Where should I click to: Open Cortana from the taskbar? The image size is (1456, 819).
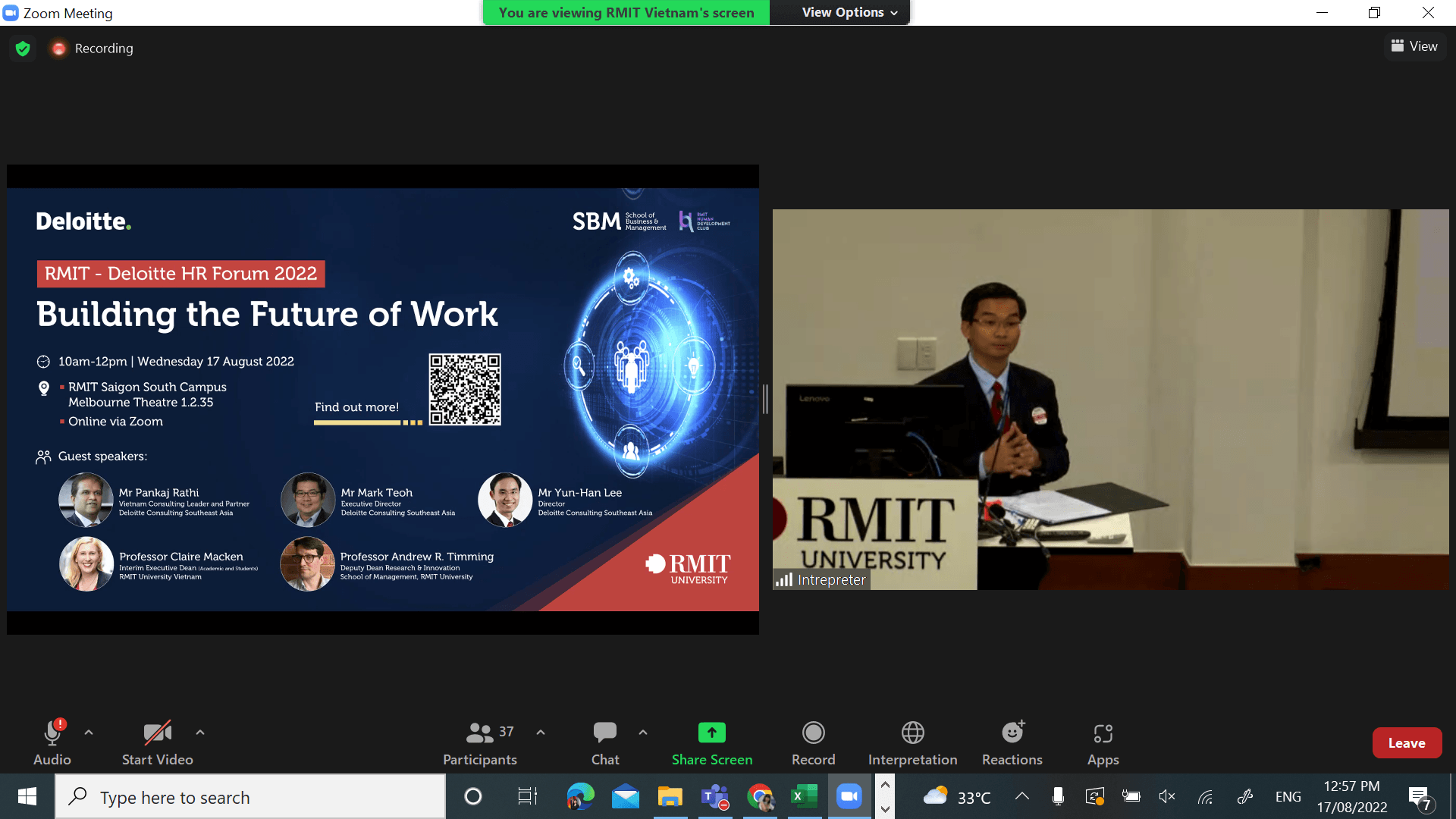coord(473,796)
